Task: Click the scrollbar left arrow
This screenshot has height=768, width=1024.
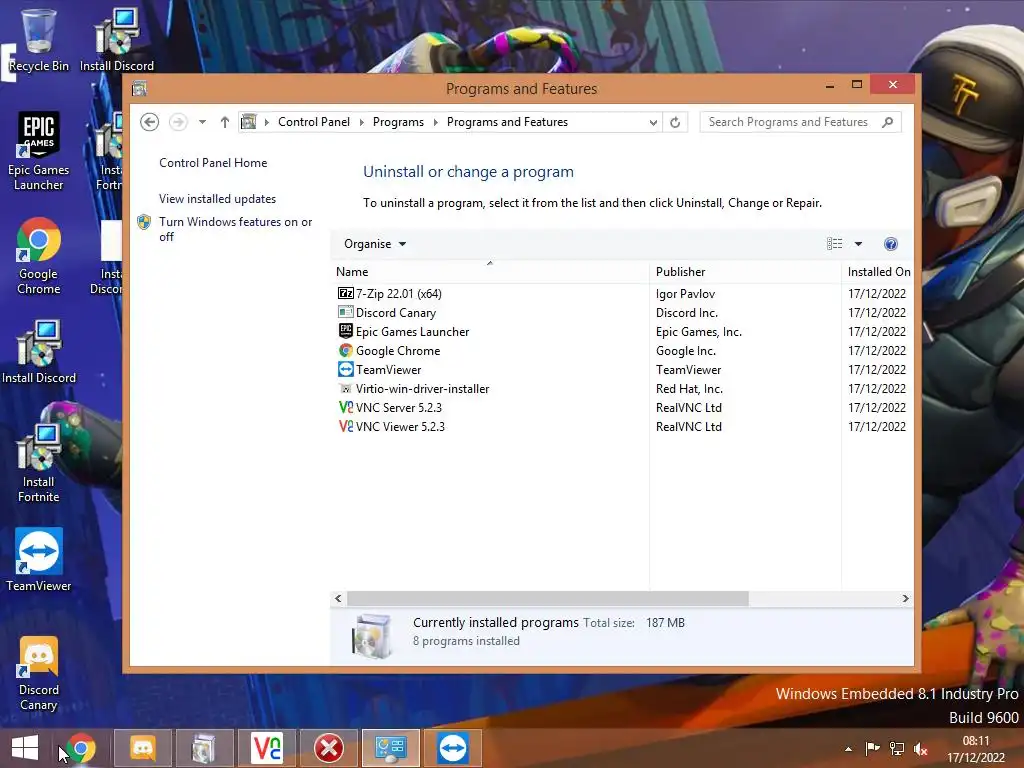Action: (338, 598)
